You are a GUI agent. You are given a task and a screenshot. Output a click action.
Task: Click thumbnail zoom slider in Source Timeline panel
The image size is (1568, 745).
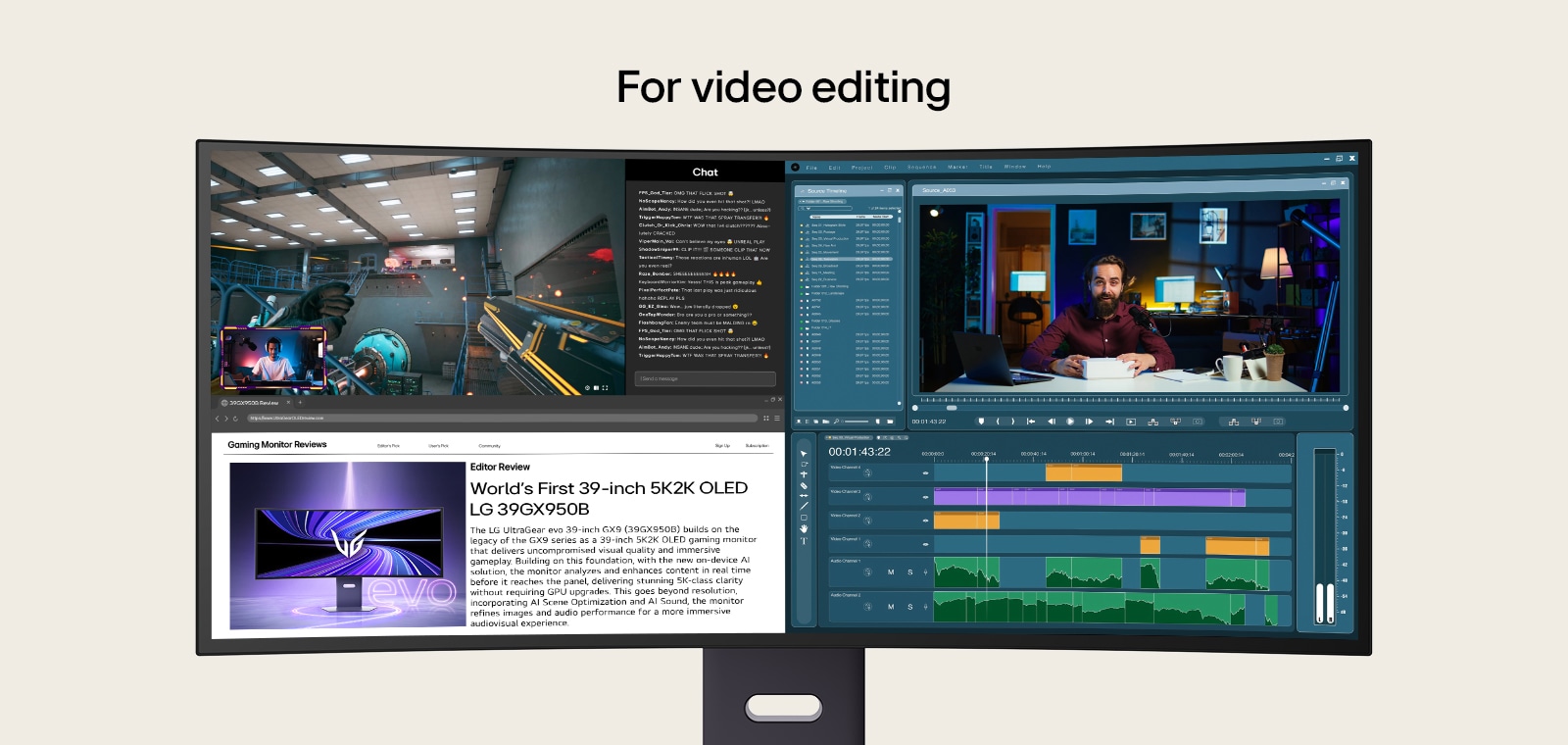(857, 422)
